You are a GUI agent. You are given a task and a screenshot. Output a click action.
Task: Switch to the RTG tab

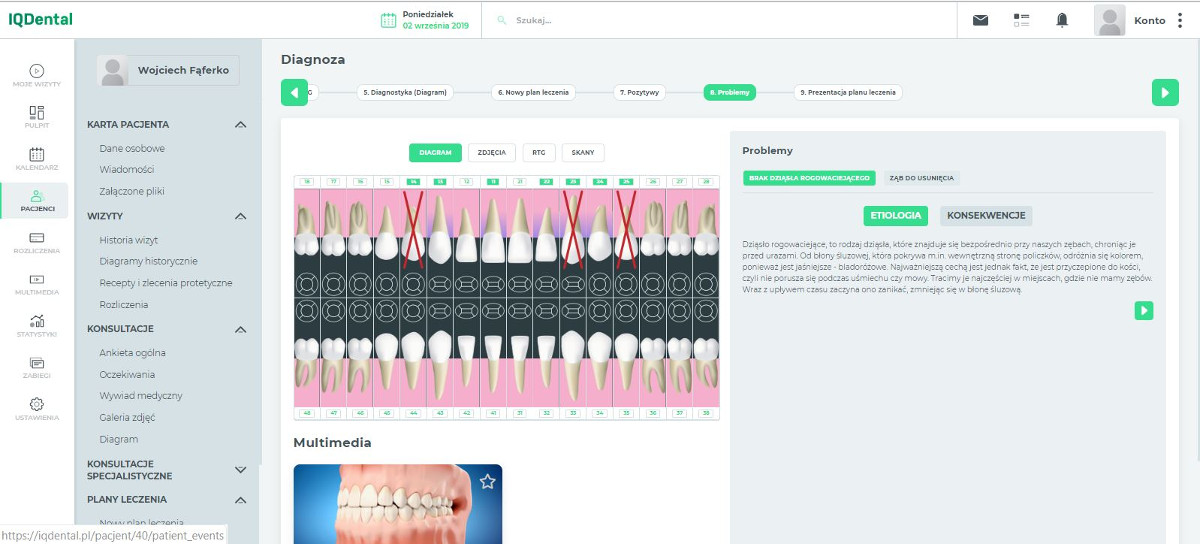539,153
